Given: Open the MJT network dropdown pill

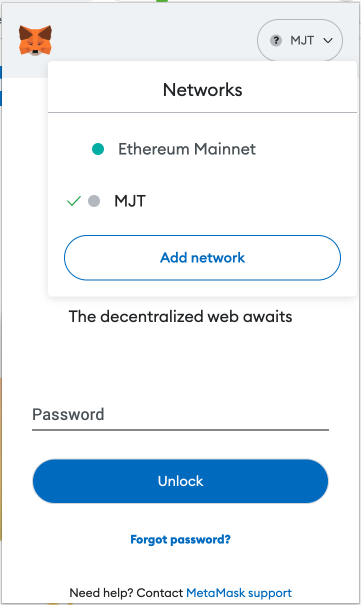Looking at the screenshot, I should tap(300, 40).
